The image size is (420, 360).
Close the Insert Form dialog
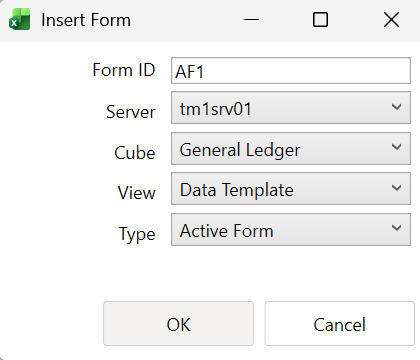(391, 20)
